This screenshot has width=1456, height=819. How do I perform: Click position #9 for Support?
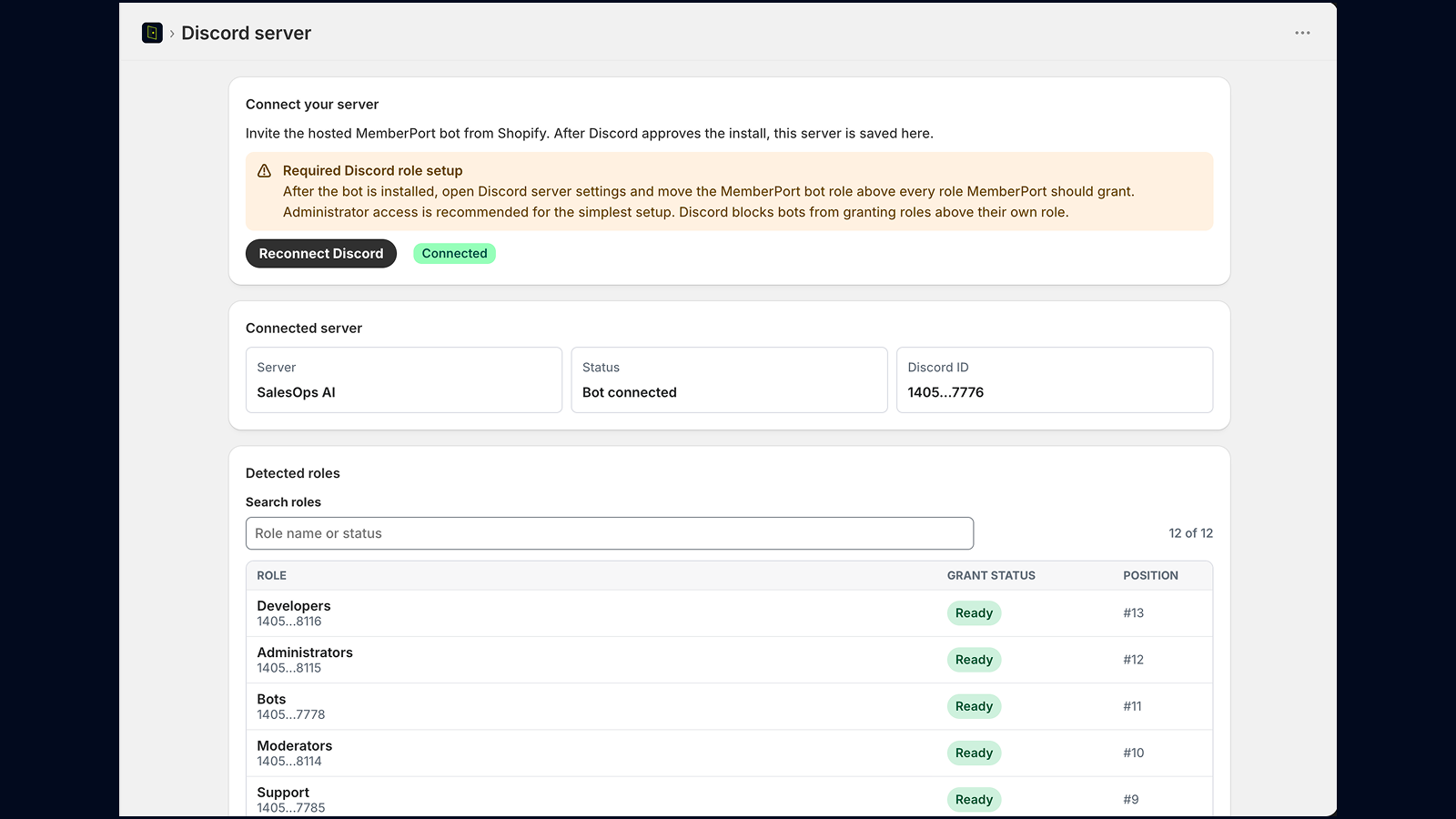click(1130, 800)
